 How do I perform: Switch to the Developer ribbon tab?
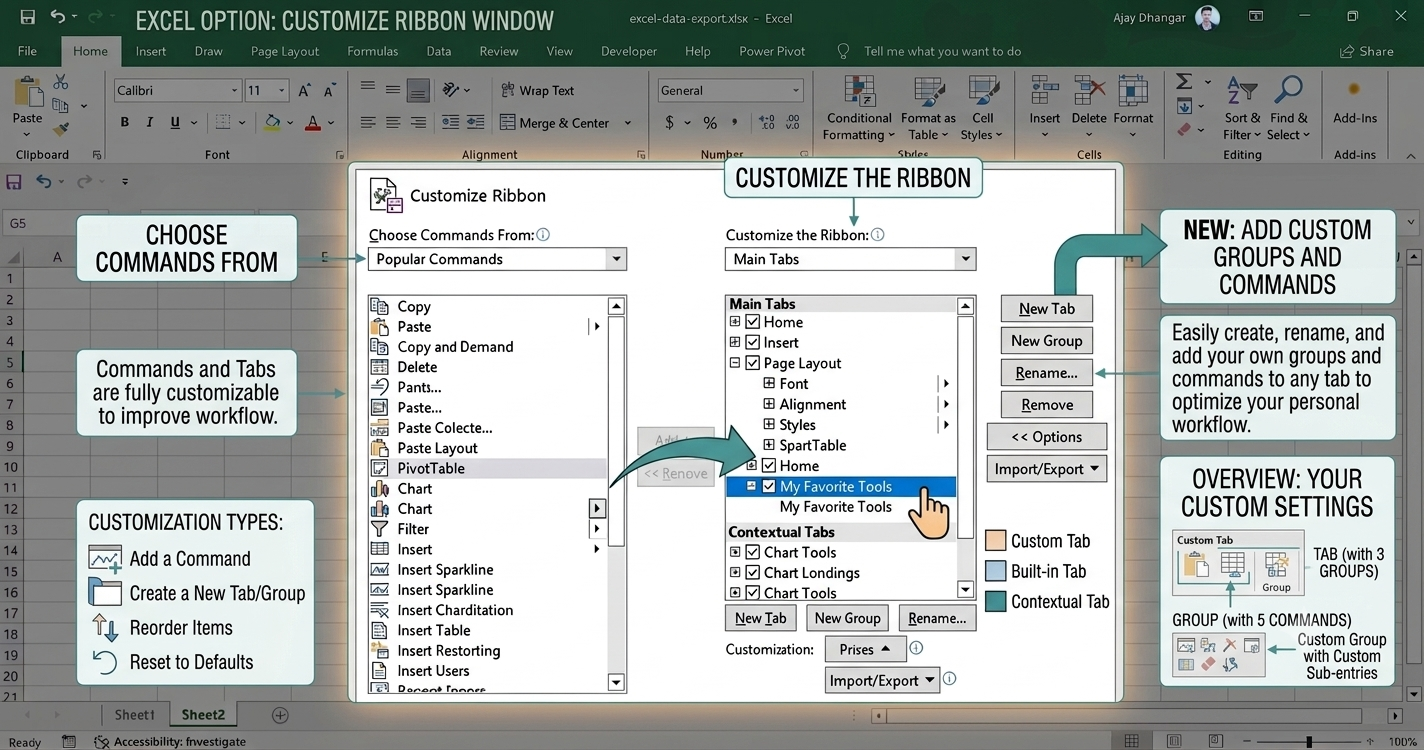(629, 51)
